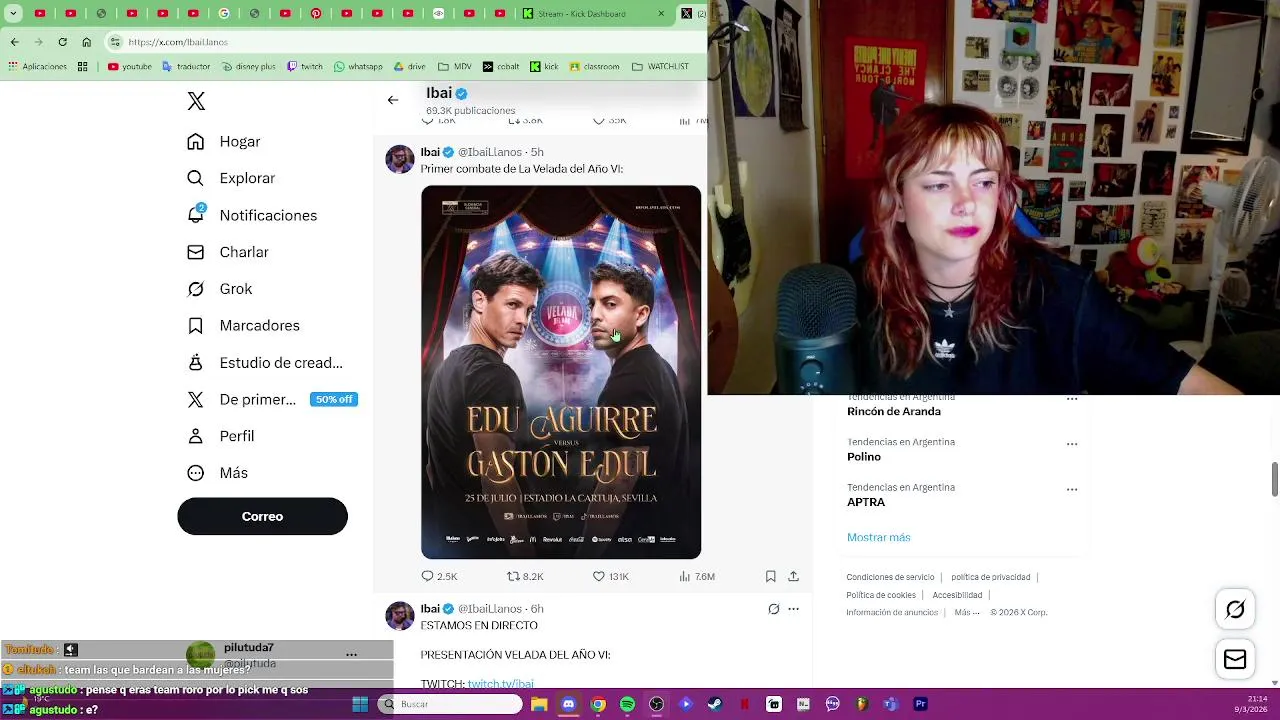This screenshot has height=720, width=1280.
Task: Open Información de anuncios link
Action: pyautogui.click(x=892, y=612)
